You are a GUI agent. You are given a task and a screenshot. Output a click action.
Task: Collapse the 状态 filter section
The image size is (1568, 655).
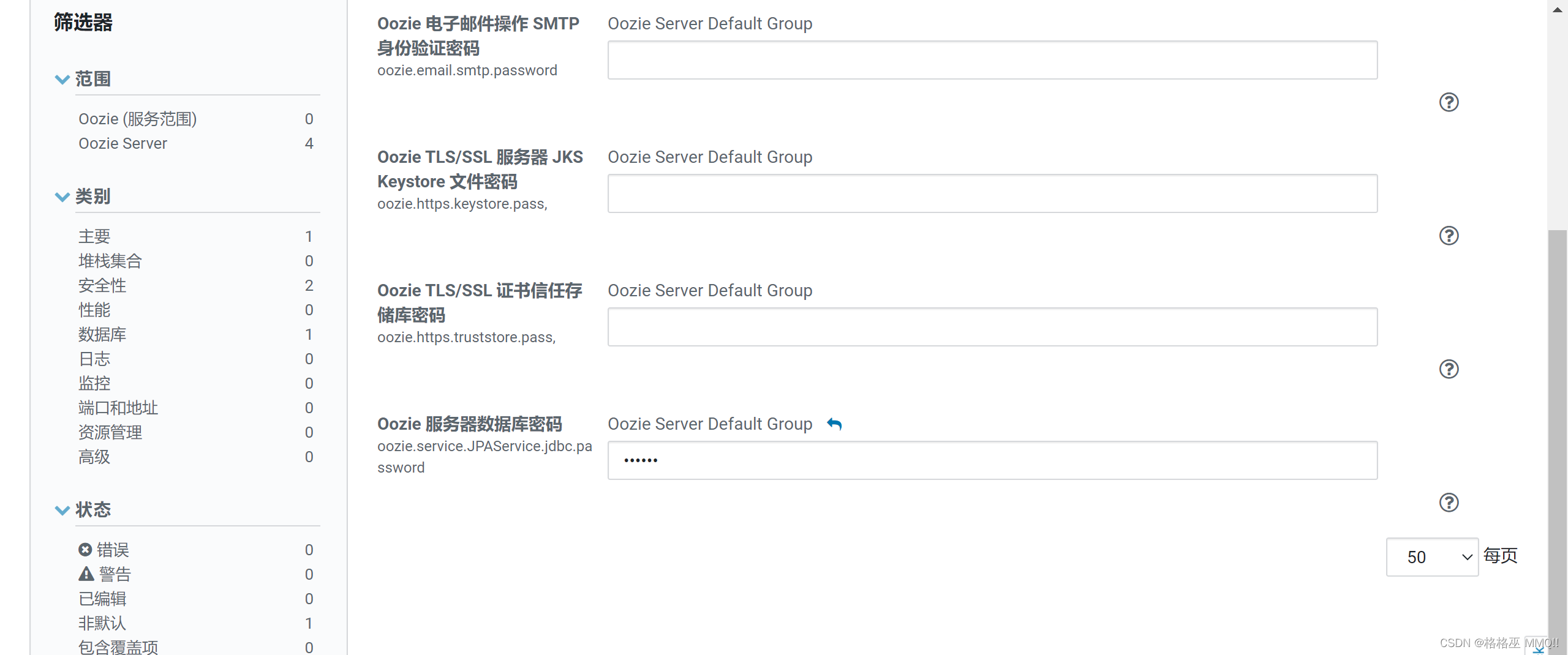(x=62, y=510)
